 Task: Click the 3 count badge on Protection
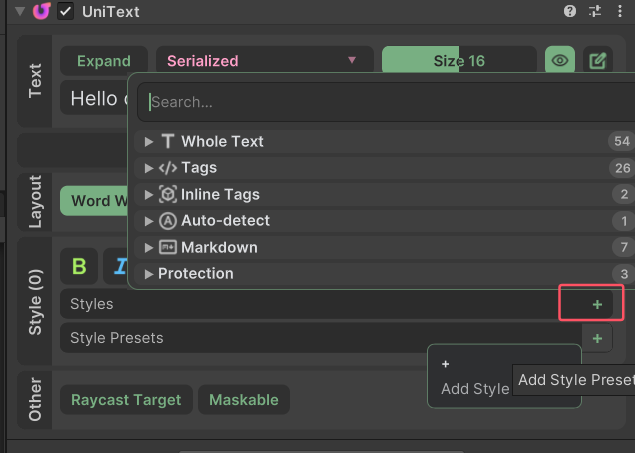[624, 274]
